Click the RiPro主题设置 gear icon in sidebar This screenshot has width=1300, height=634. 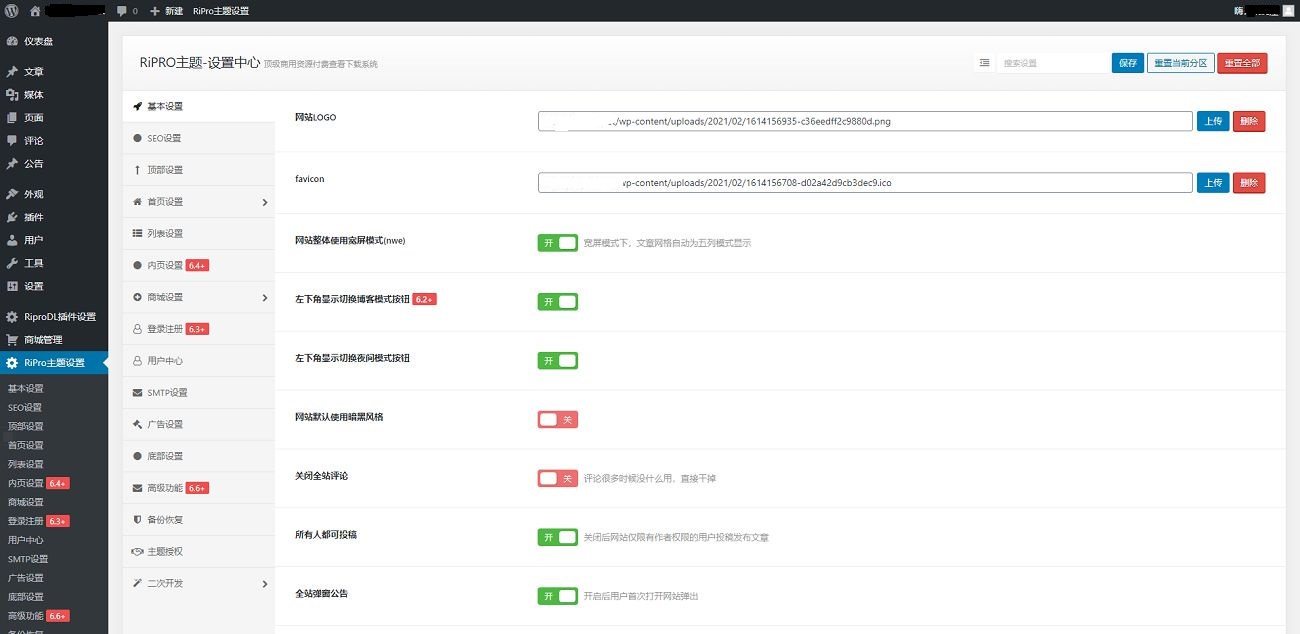coord(12,363)
